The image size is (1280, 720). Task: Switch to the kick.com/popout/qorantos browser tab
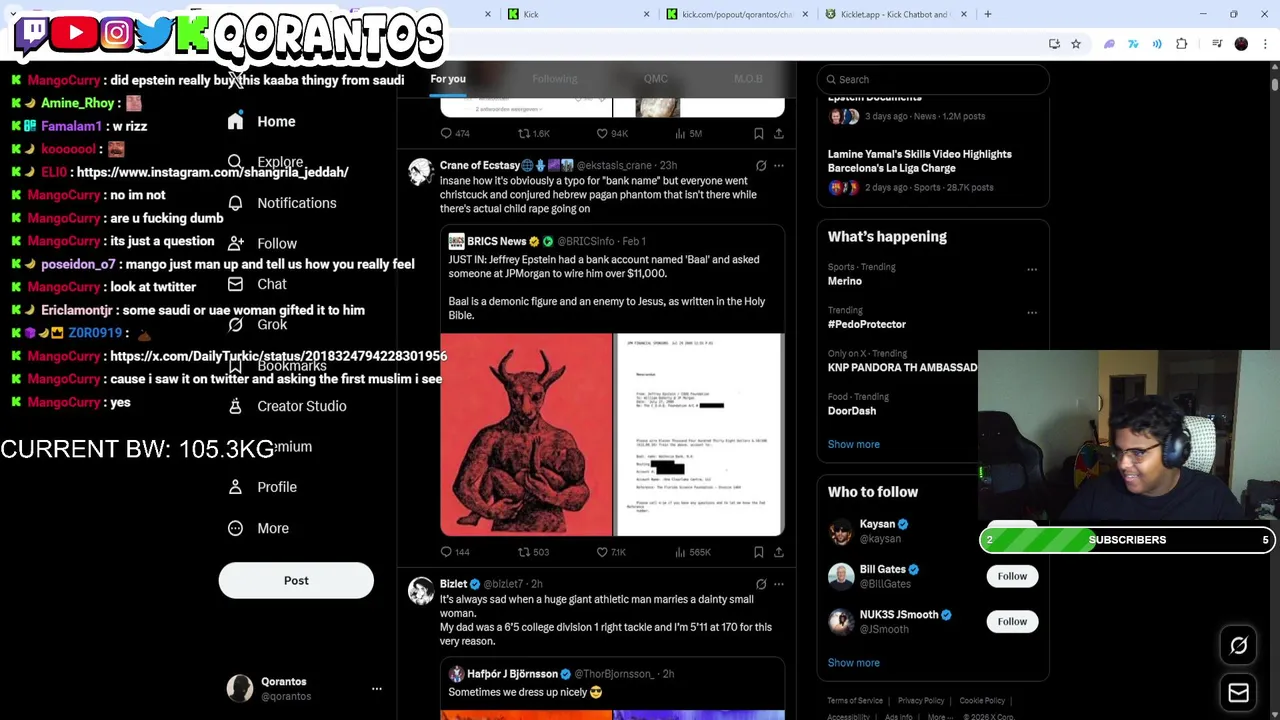[x=736, y=14]
